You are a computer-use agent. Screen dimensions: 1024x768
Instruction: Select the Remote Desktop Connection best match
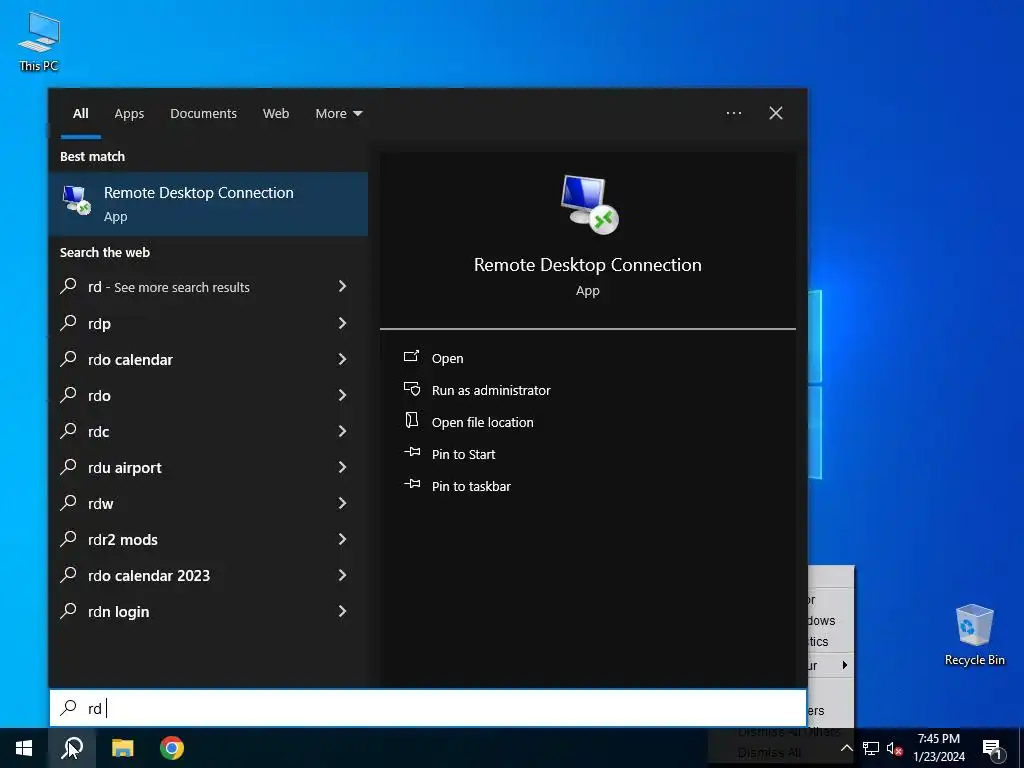click(x=208, y=204)
